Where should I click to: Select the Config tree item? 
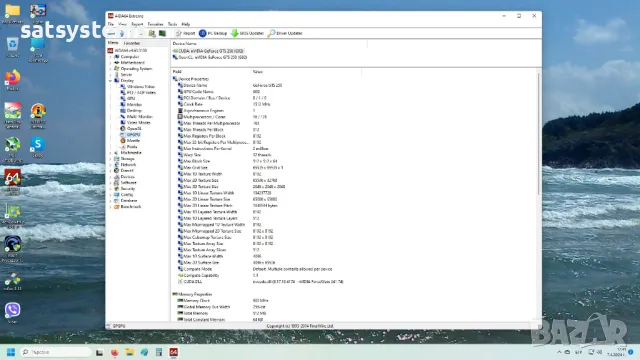(x=127, y=195)
